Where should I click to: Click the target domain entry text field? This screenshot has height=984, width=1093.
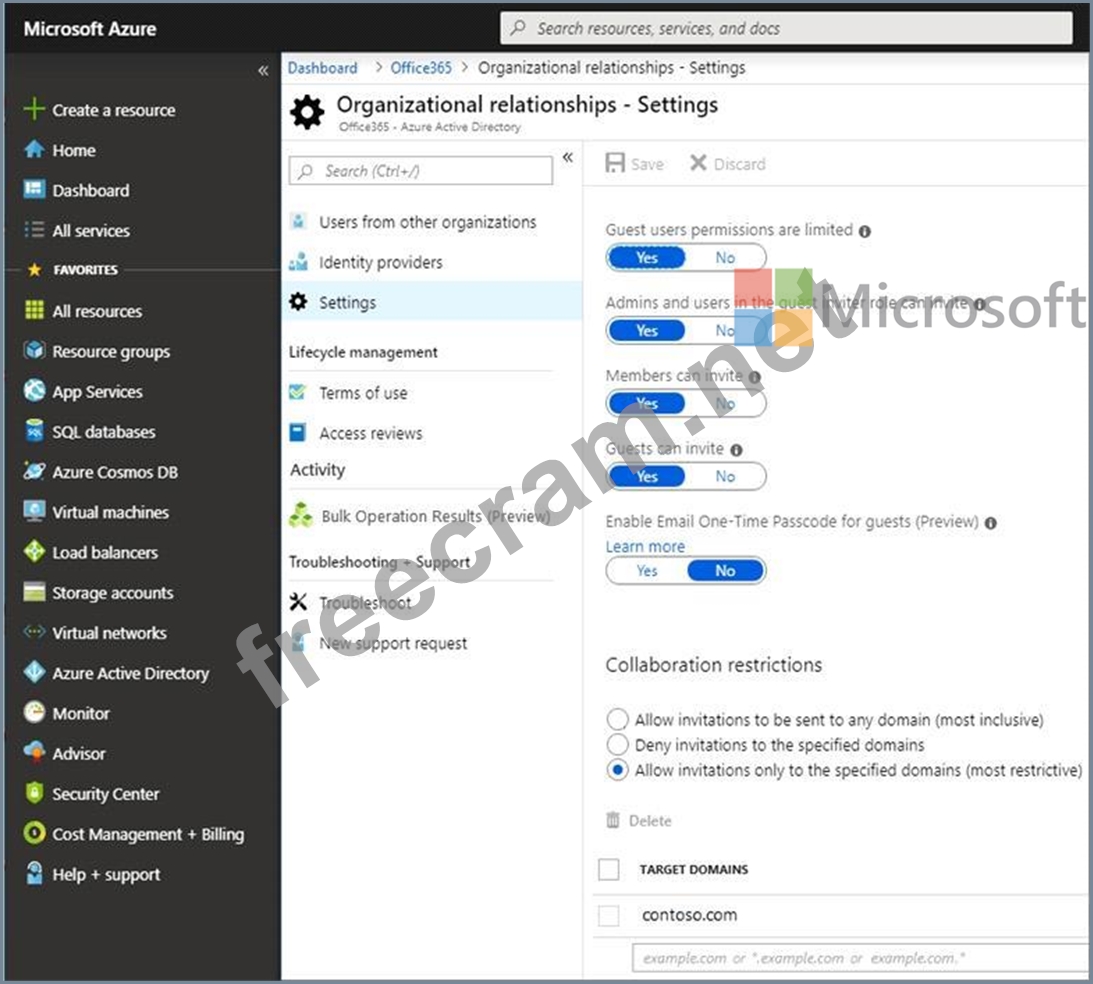(860, 958)
